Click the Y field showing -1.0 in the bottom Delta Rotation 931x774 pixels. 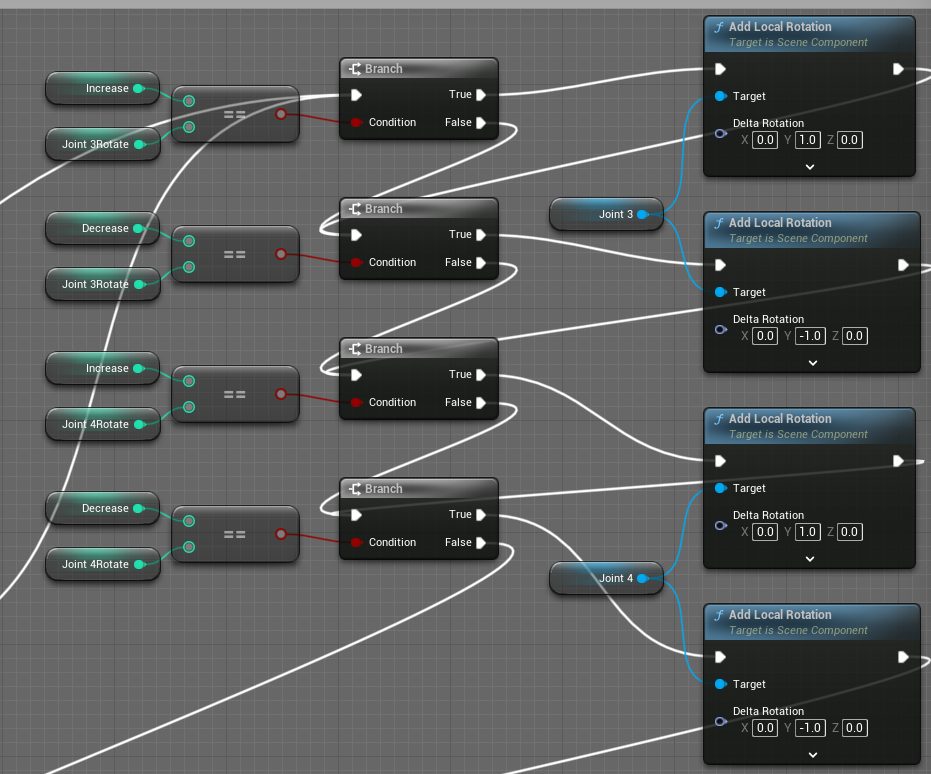point(810,728)
